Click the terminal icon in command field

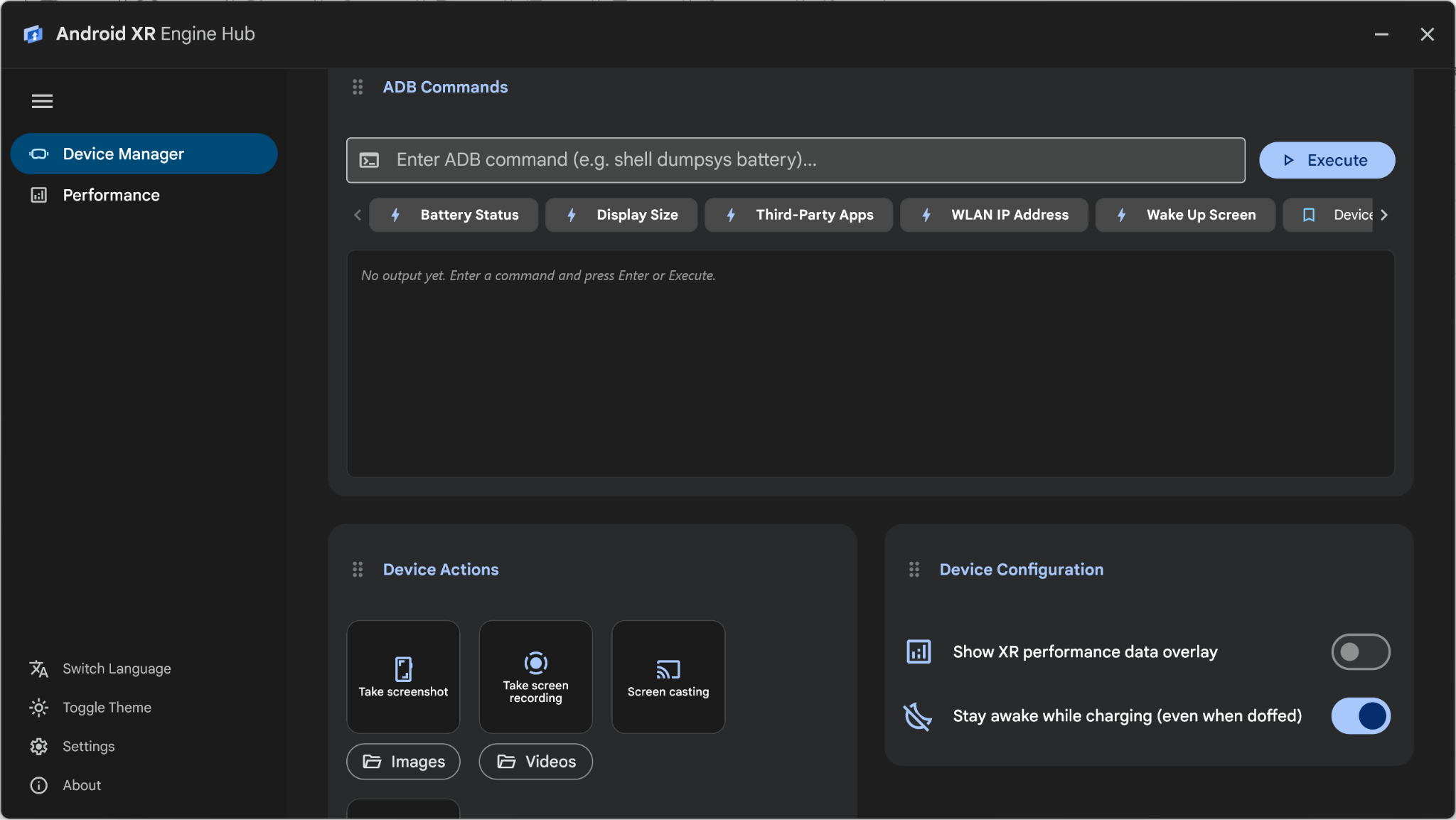[370, 160]
